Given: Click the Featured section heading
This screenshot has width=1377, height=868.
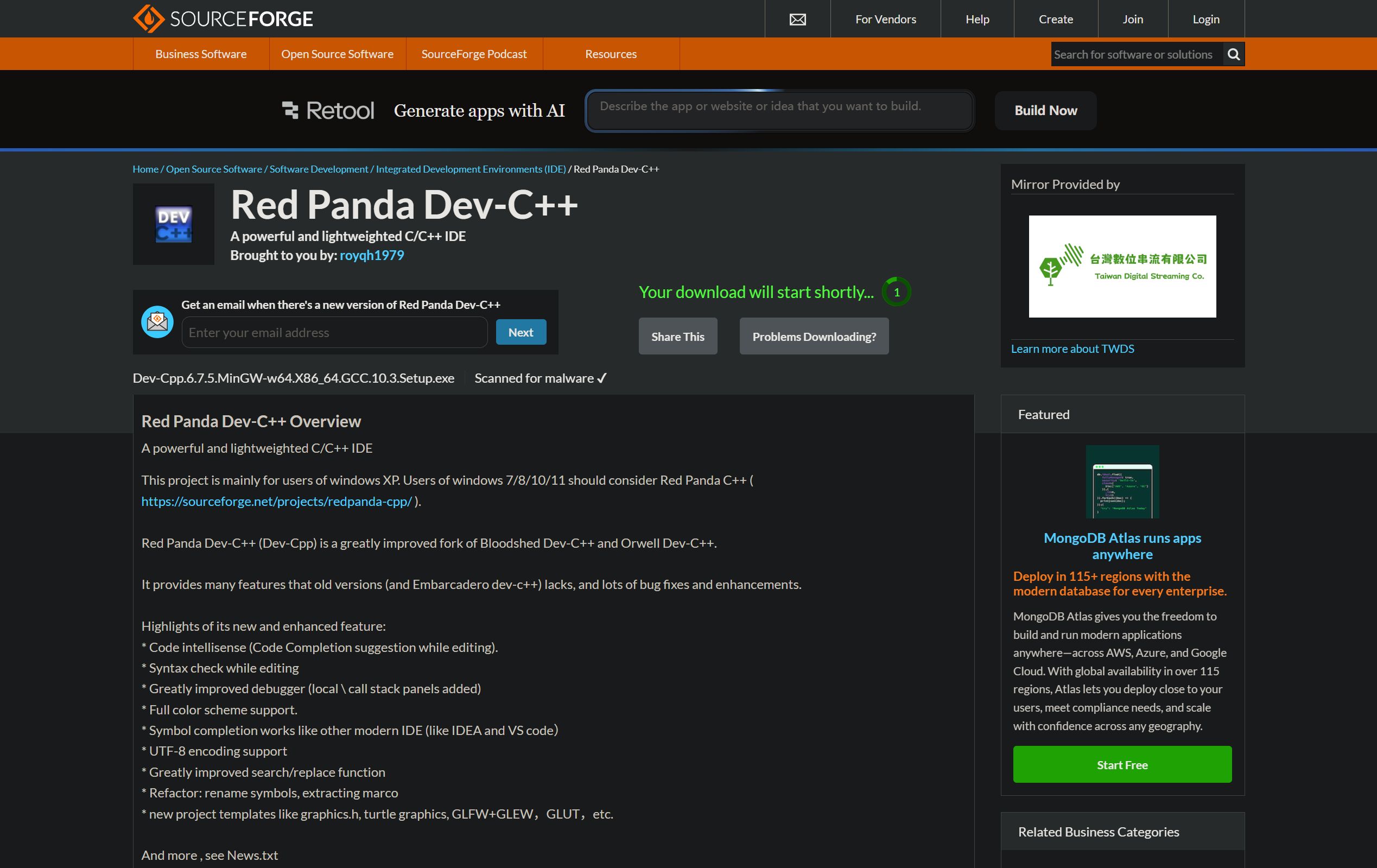Looking at the screenshot, I should pyautogui.click(x=1044, y=415).
